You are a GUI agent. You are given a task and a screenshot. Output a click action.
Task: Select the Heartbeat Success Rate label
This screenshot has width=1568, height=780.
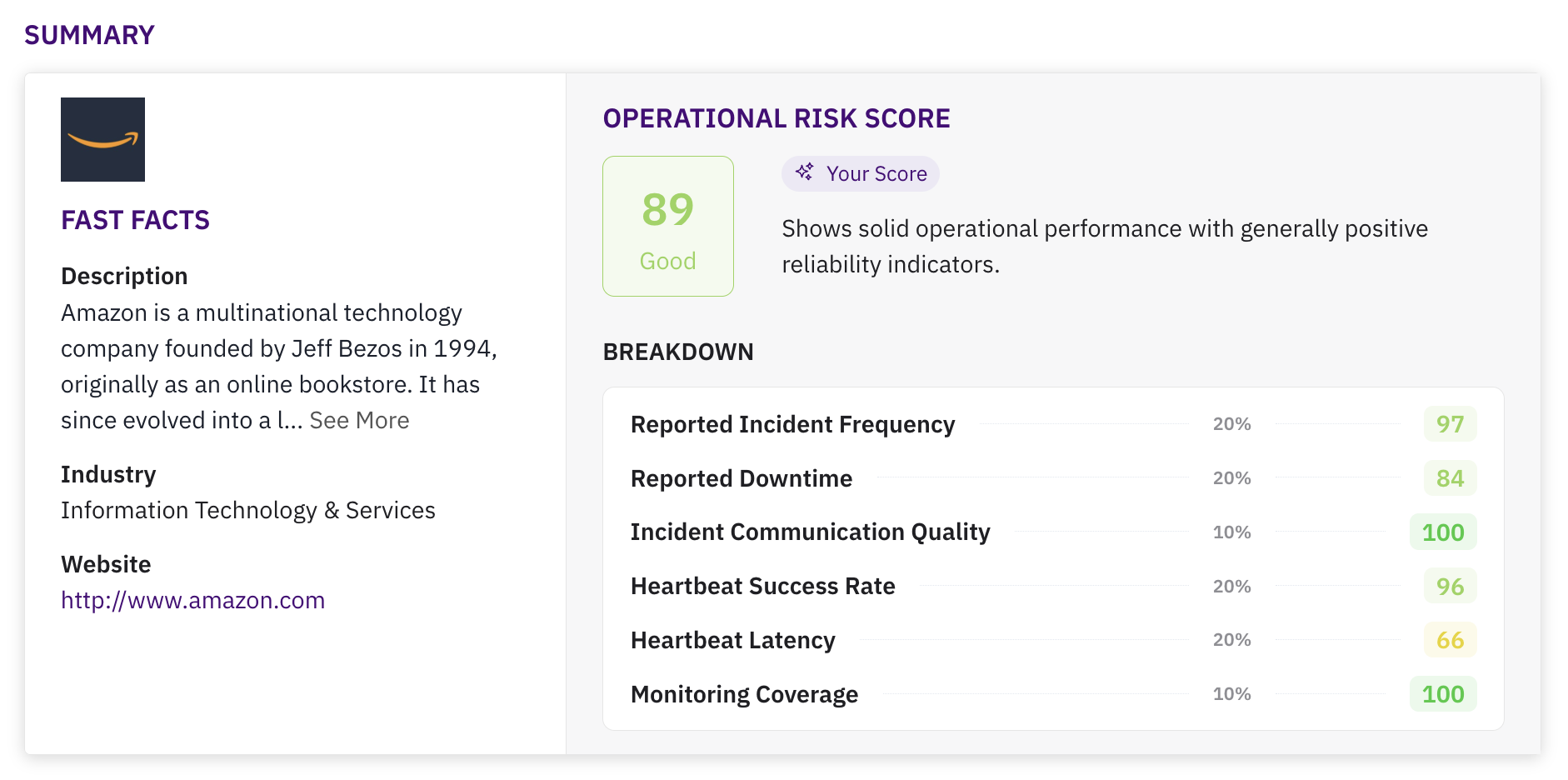(762, 586)
